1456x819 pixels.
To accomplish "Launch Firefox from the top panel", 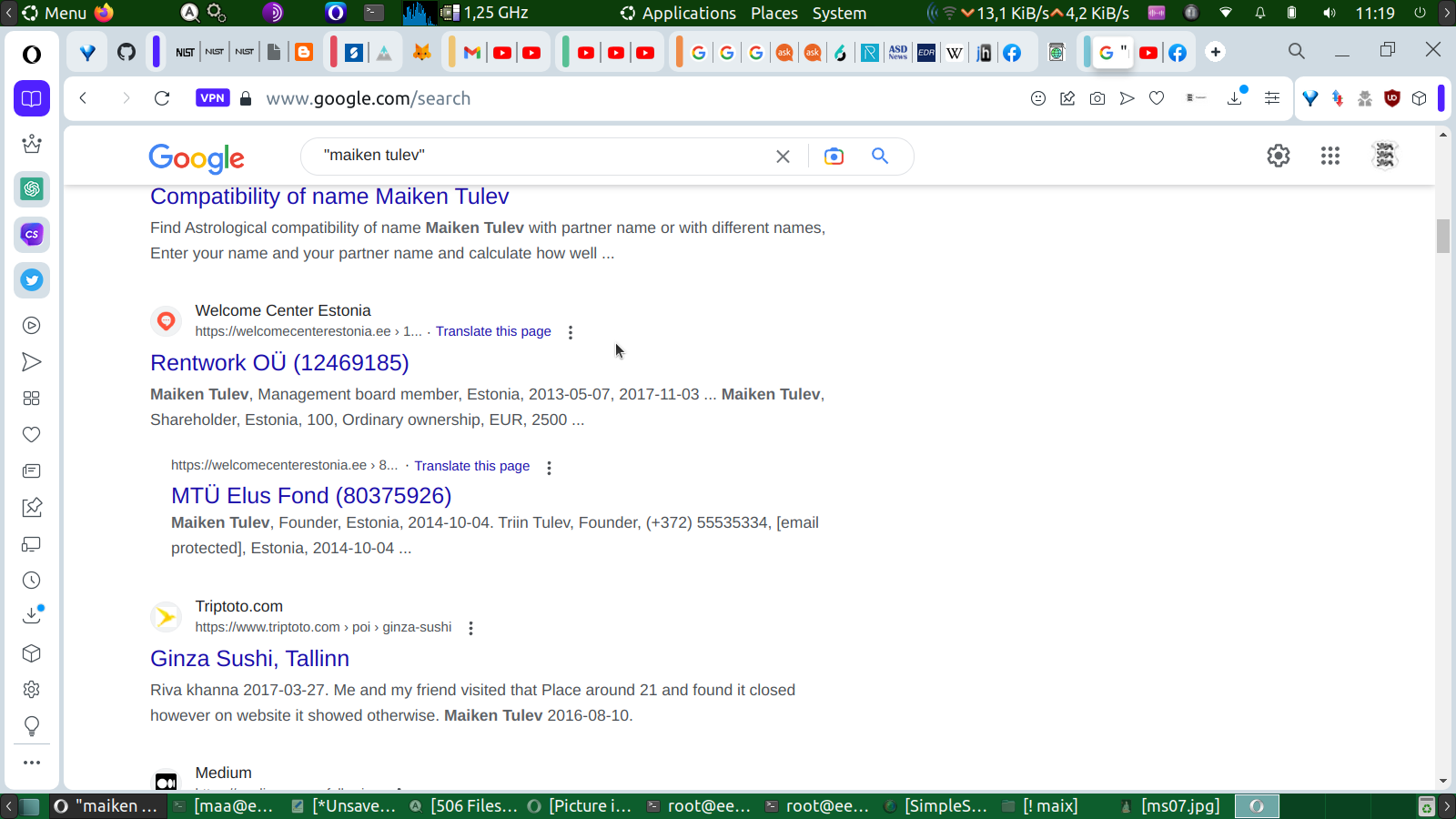I will point(105,13).
